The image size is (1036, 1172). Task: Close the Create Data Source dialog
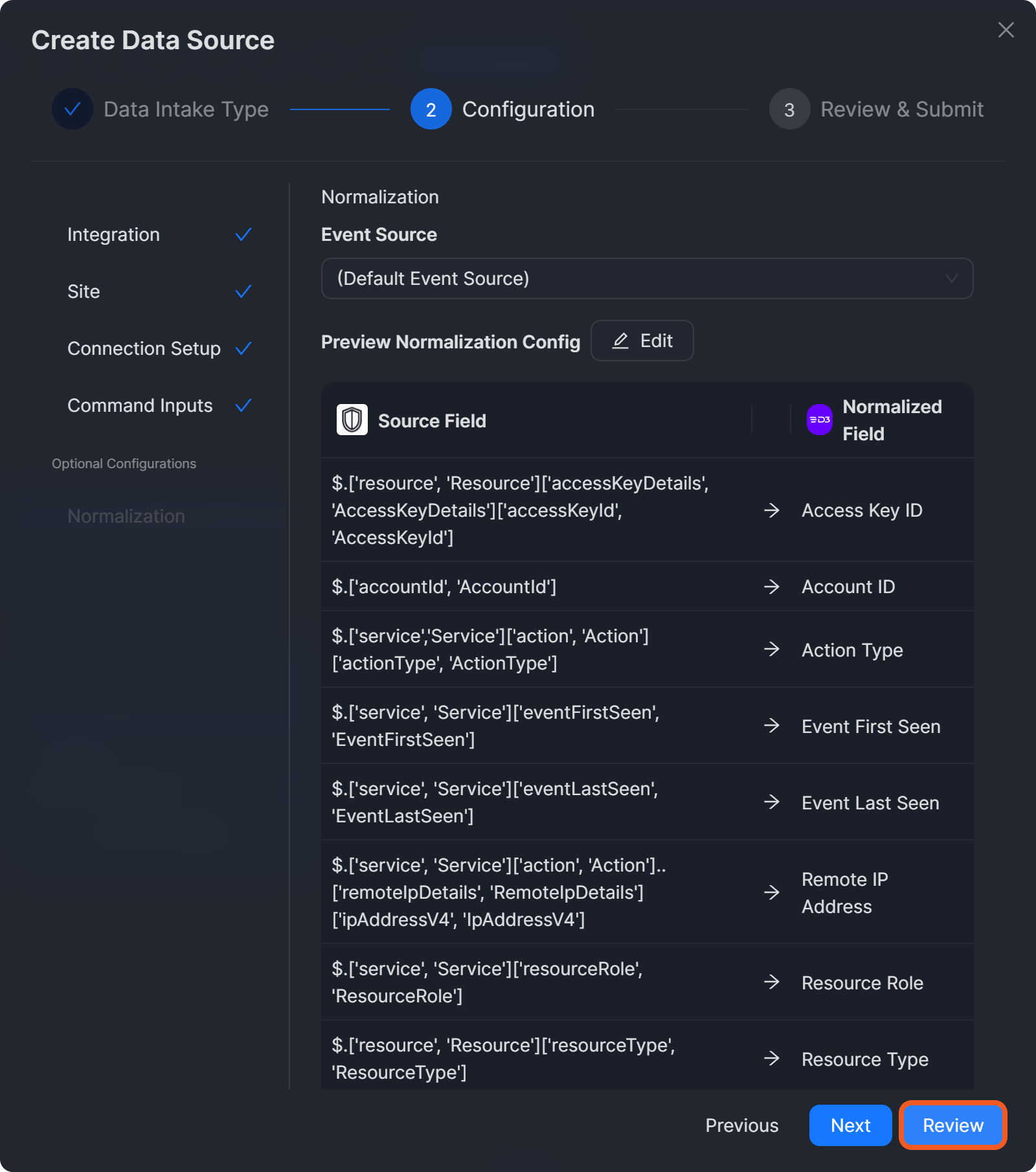tap(1006, 30)
